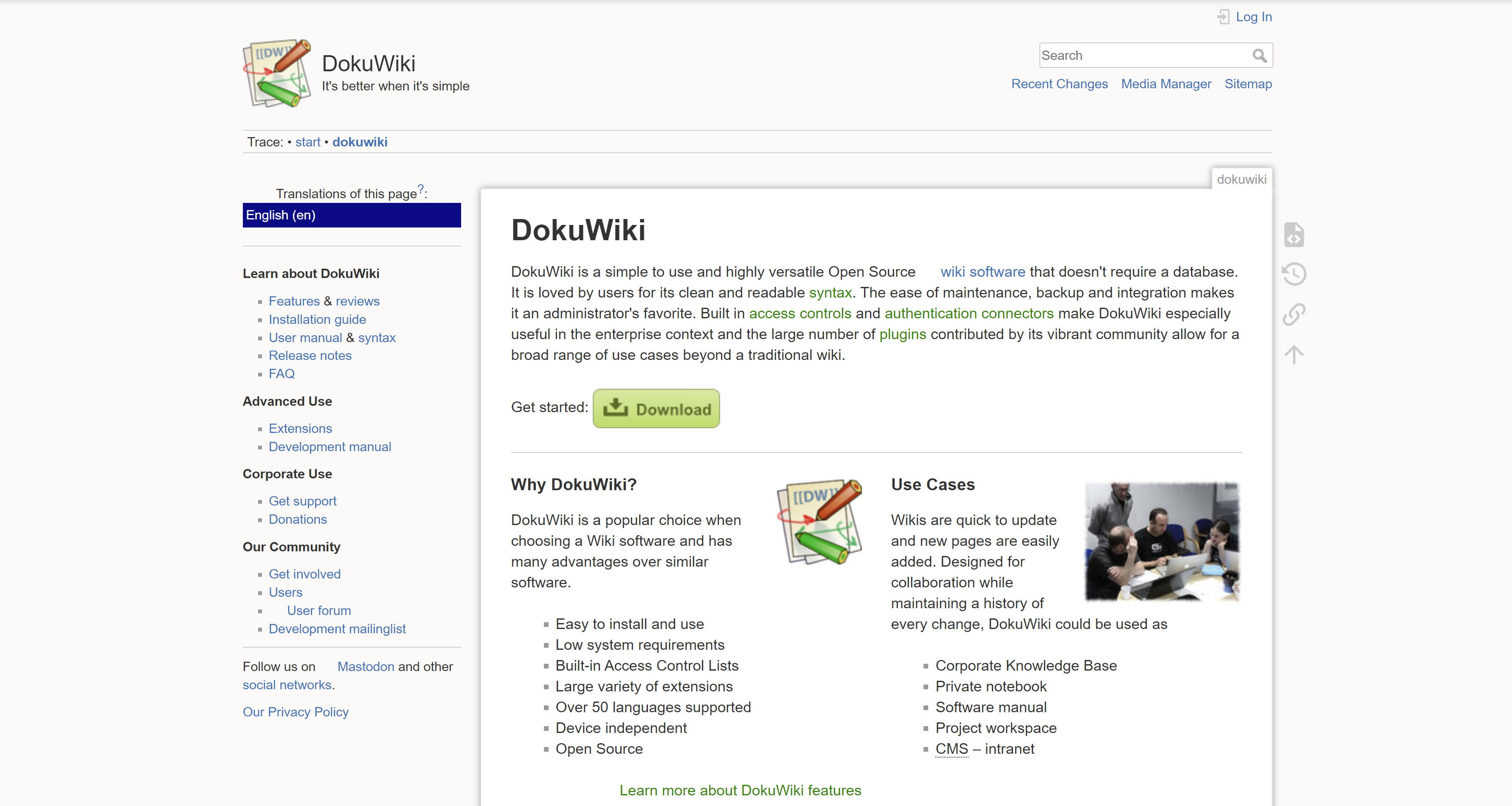Open the Get support link
The image size is (1512, 806).
click(302, 501)
